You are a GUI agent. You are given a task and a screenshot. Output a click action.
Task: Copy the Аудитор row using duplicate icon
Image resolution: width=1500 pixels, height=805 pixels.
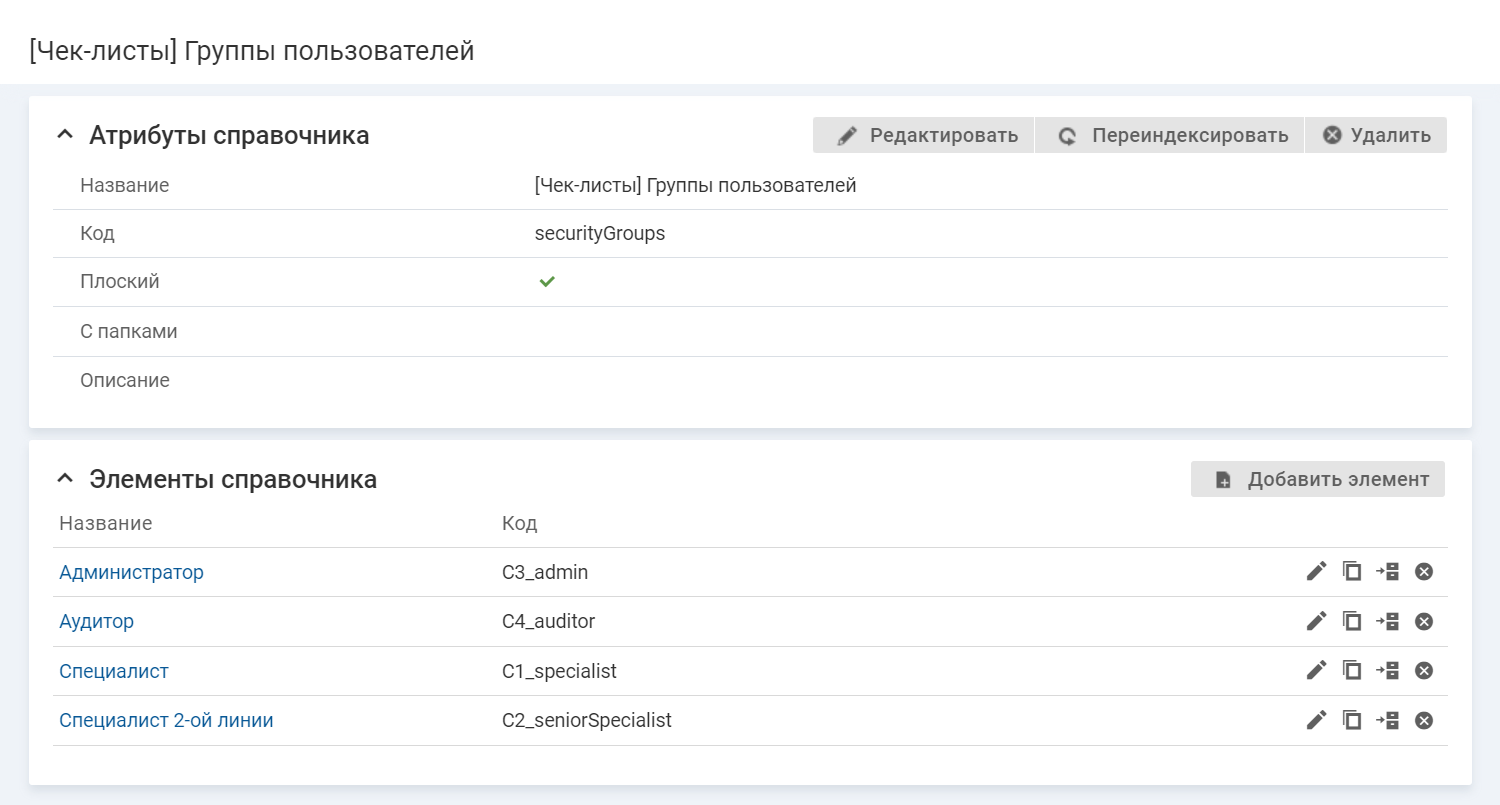1352,621
